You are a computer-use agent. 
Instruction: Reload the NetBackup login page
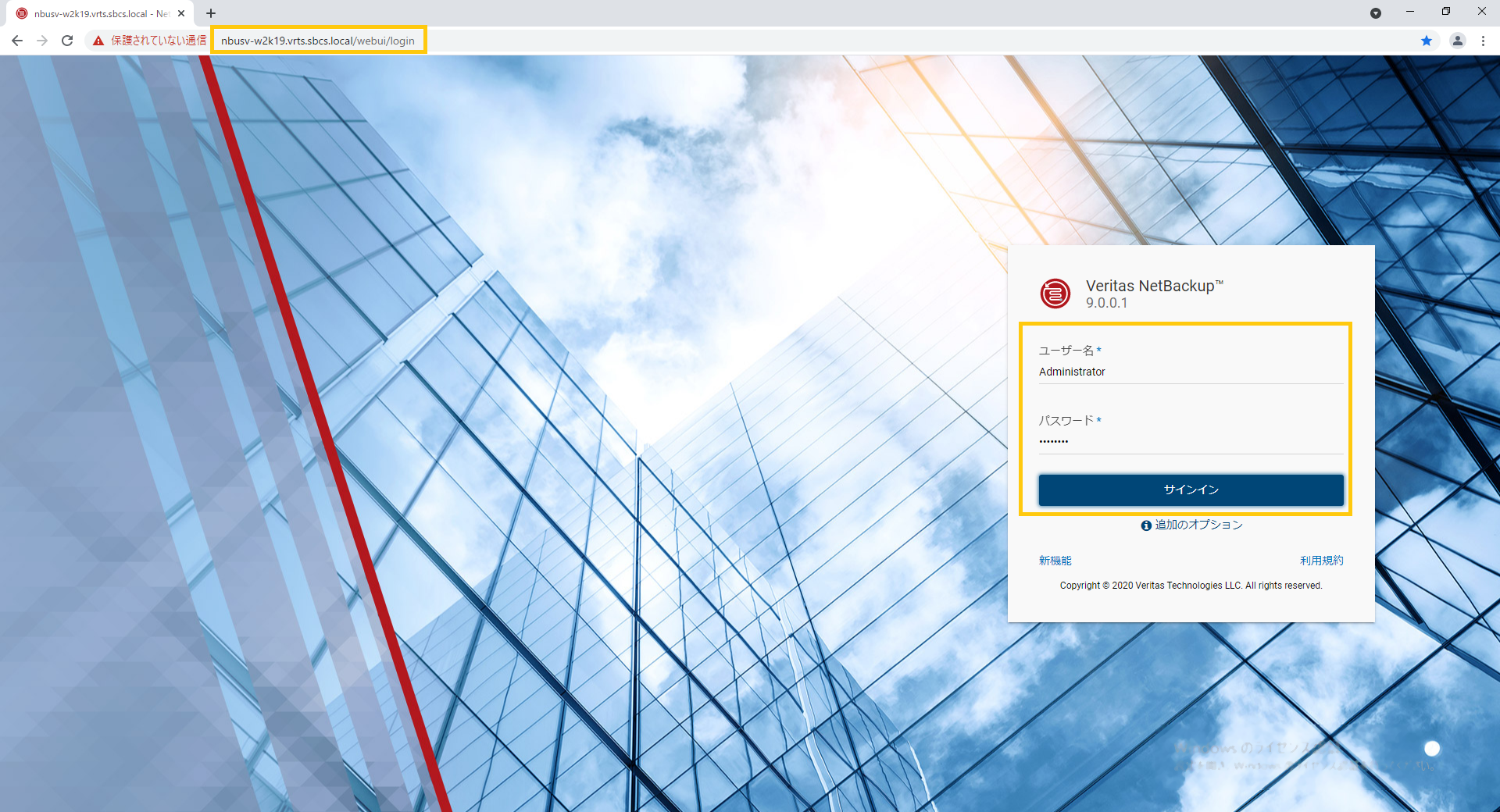tap(67, 41)
